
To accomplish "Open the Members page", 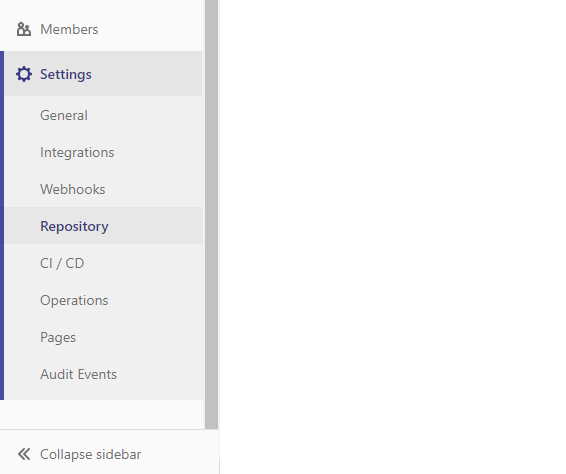I will coord(102,29).
